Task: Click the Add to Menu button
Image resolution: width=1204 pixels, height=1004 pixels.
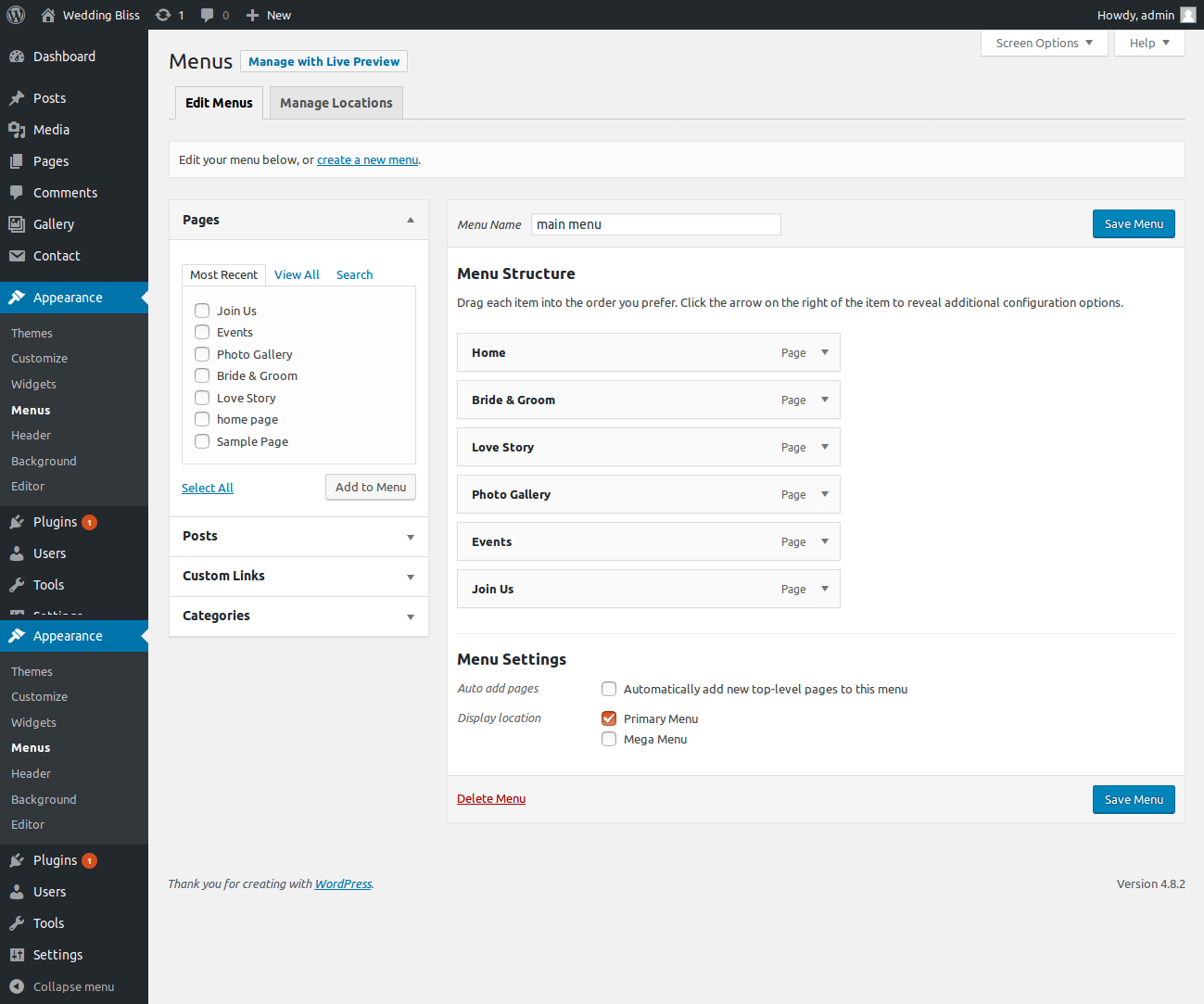Action: point(371,487)
